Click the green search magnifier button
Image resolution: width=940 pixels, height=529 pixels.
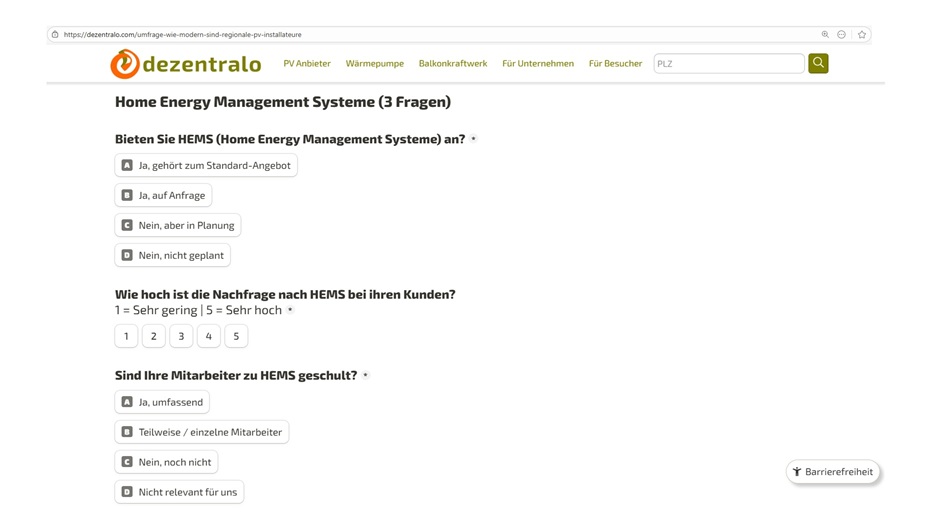tap(818, 63)
